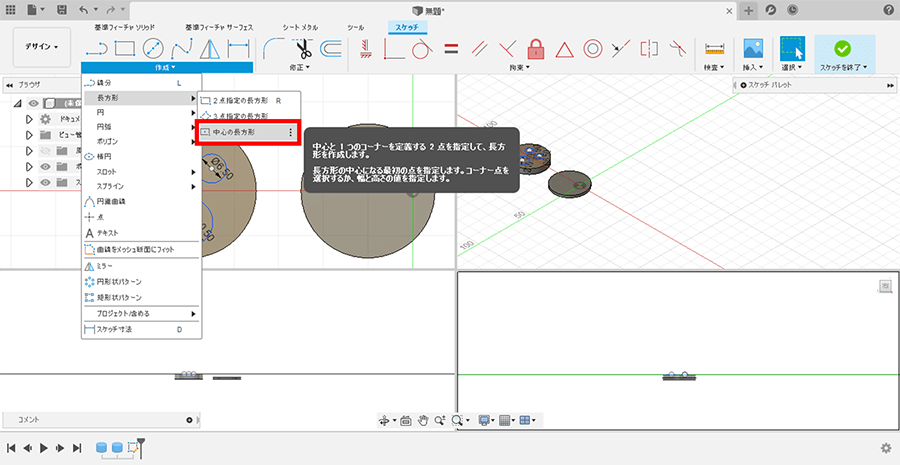Toggle visibility eye on last browser folder
The height and width of the screenshot is (465, 900).
[45, 183]
